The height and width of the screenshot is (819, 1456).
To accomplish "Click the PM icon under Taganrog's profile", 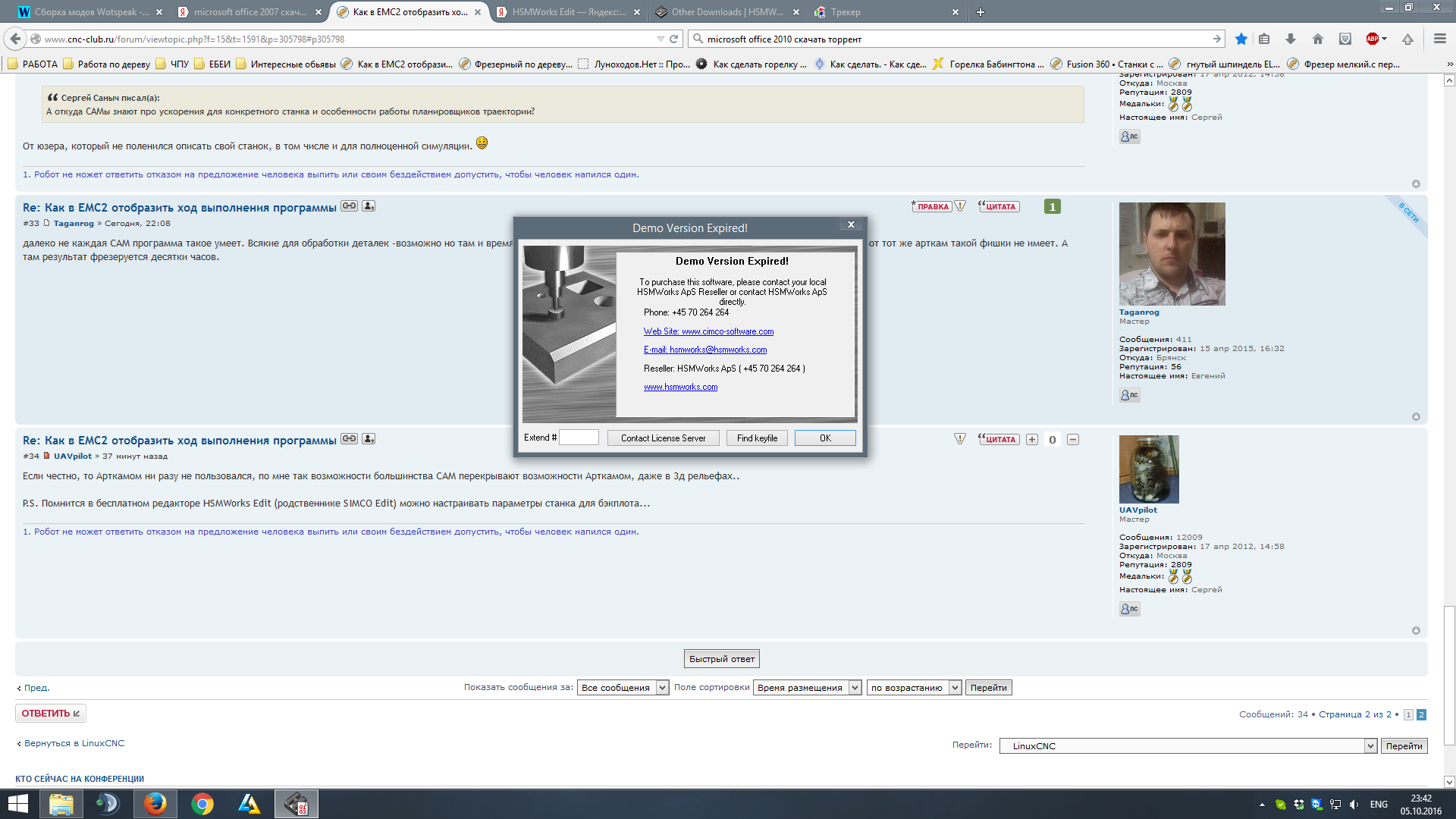I will (x=1129, y=395).
